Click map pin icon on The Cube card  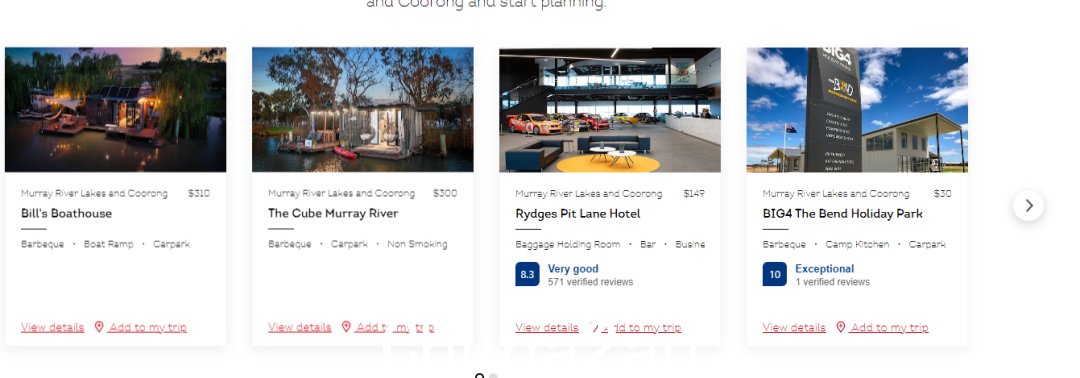346,327
